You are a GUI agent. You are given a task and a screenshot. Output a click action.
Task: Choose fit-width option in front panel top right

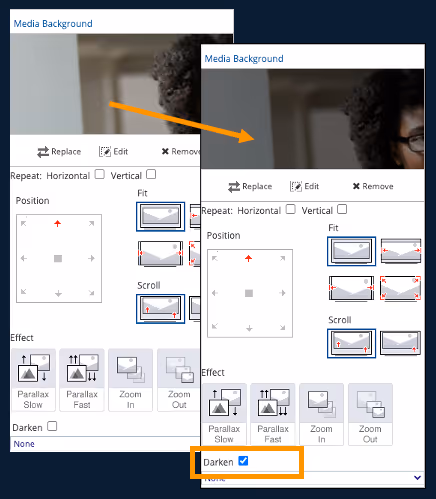tap(401, 251)
